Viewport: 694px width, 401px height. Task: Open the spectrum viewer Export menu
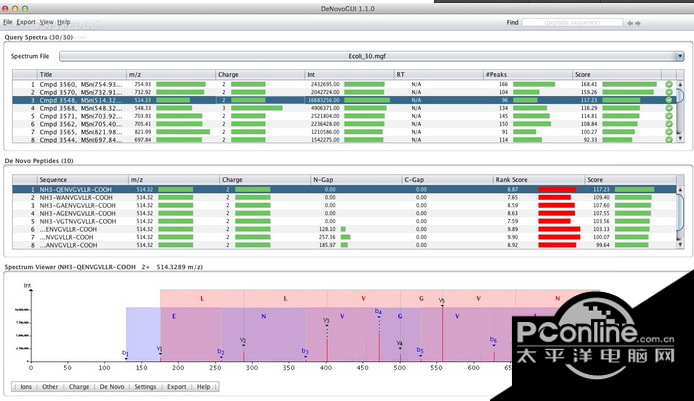[177, 387]
